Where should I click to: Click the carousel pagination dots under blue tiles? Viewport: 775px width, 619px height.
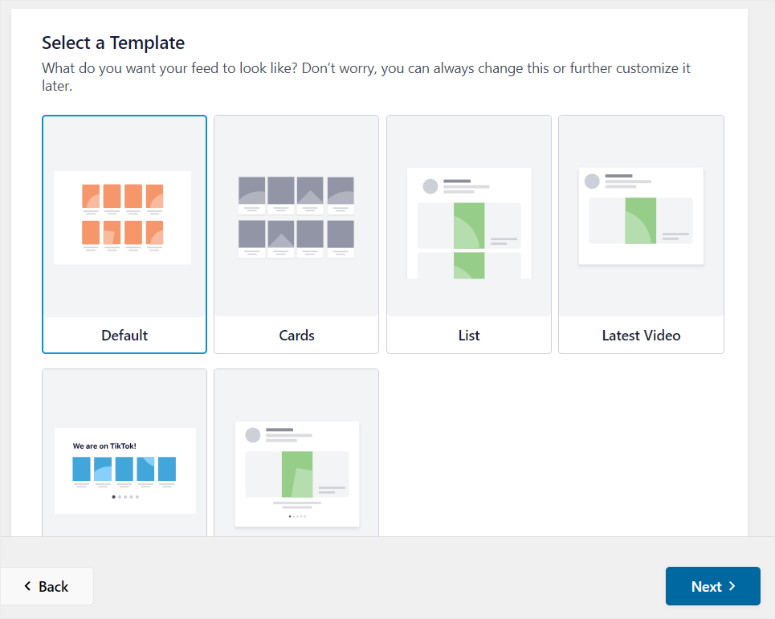pyautogui.click(x=125, y=497)
